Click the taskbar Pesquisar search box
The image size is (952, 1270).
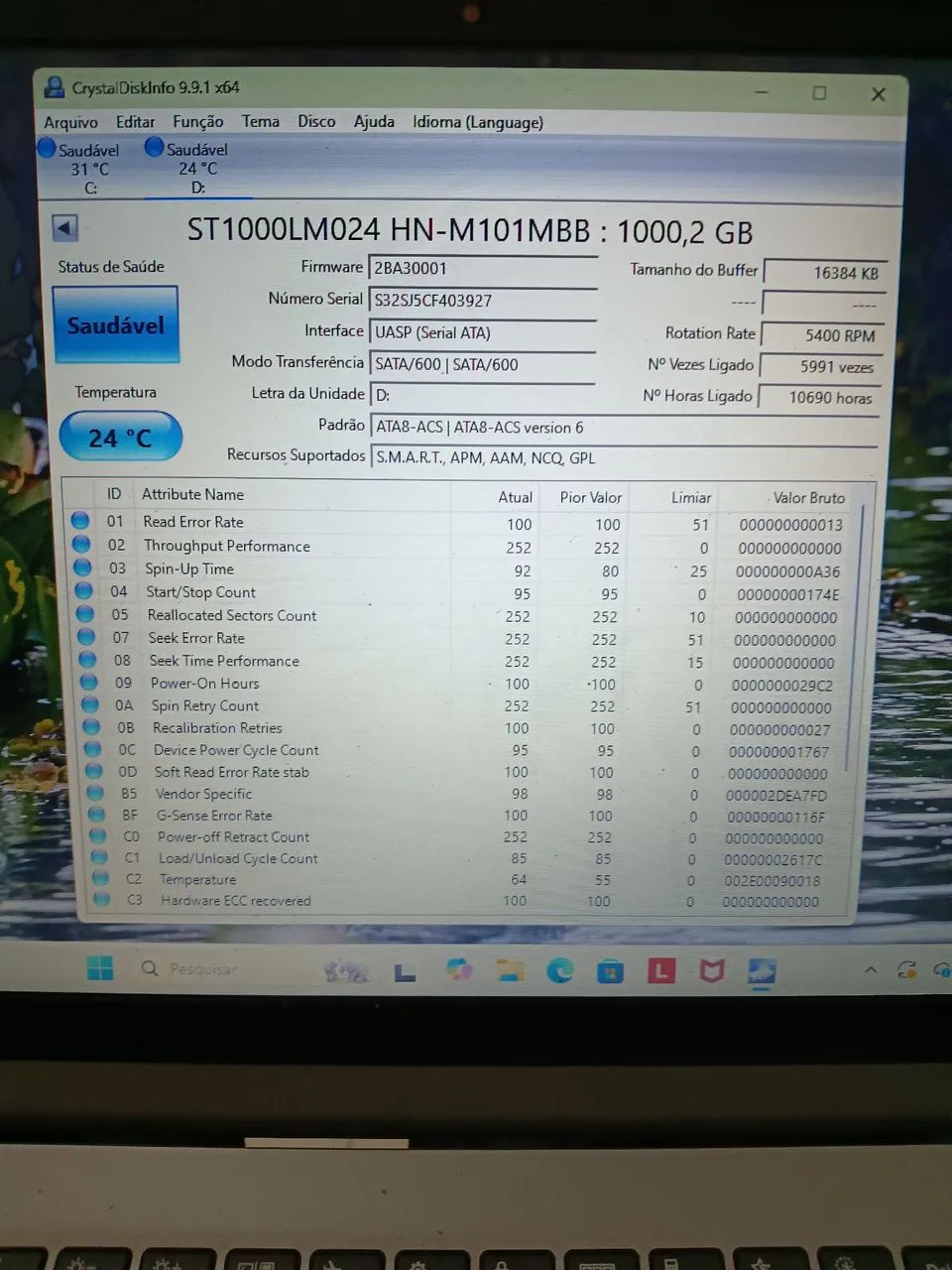click(203, 968)
